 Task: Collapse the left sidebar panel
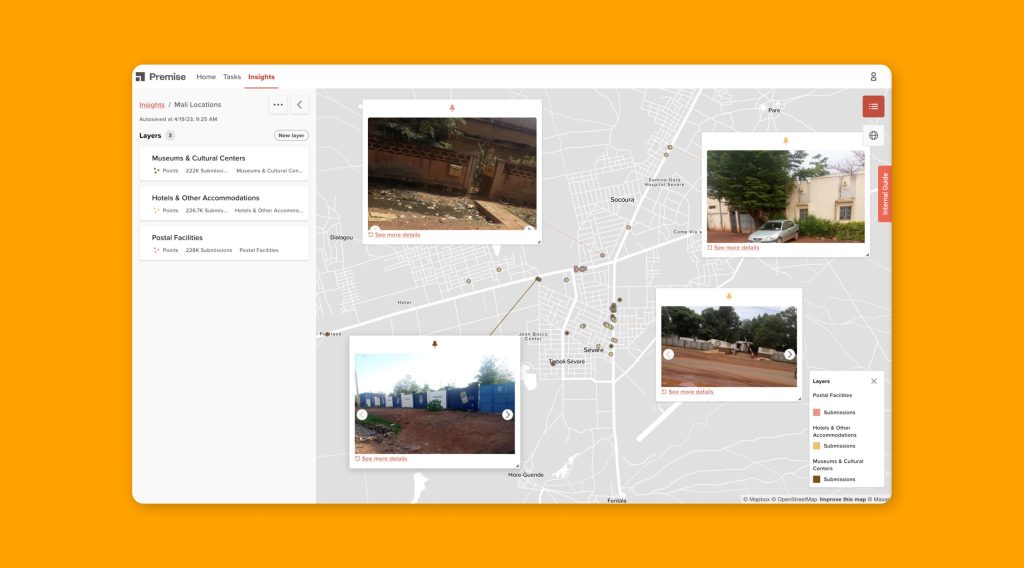pos(300,105)
